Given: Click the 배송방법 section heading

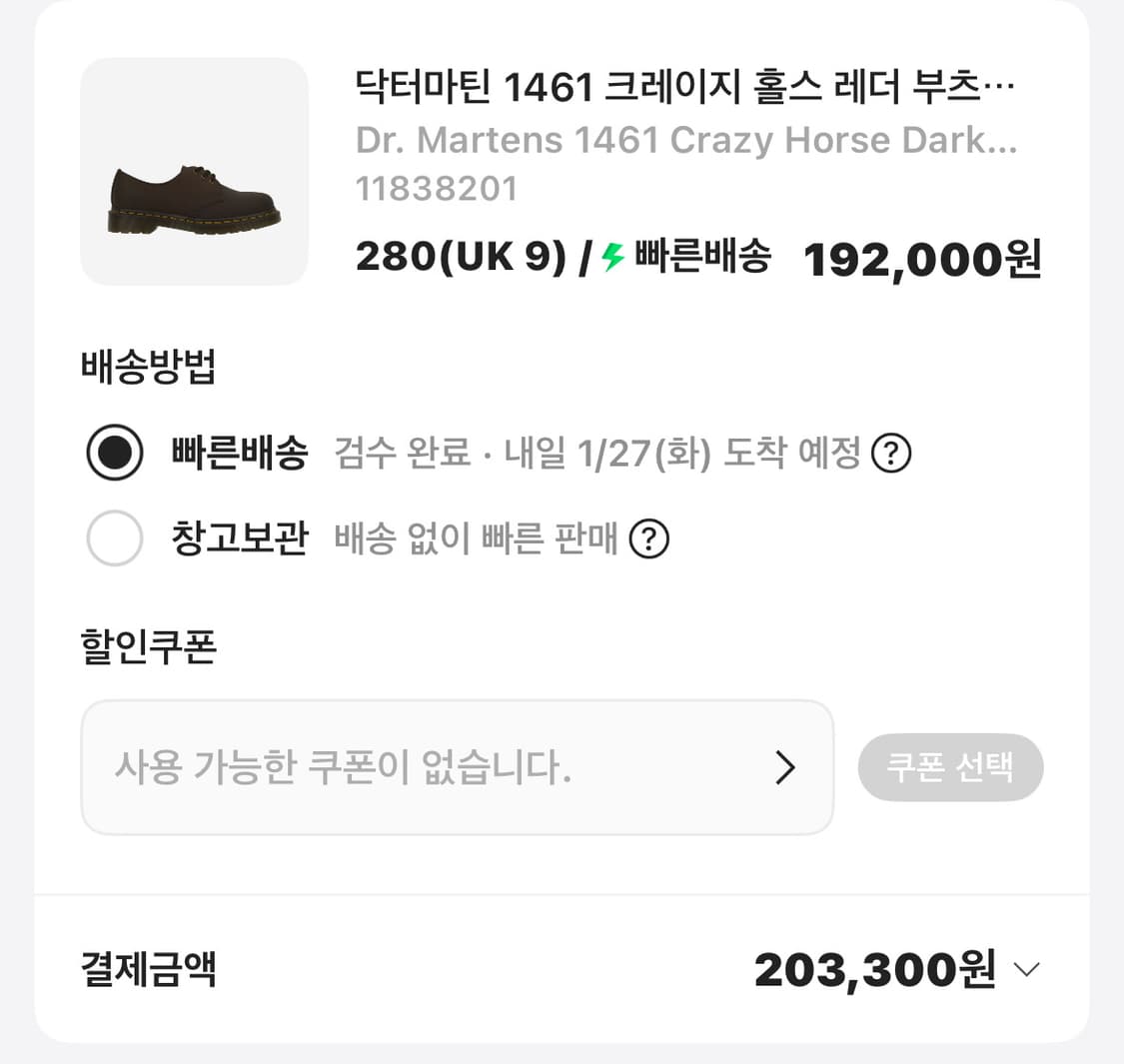Looking at the screenshot, I should tap(149, 369).
